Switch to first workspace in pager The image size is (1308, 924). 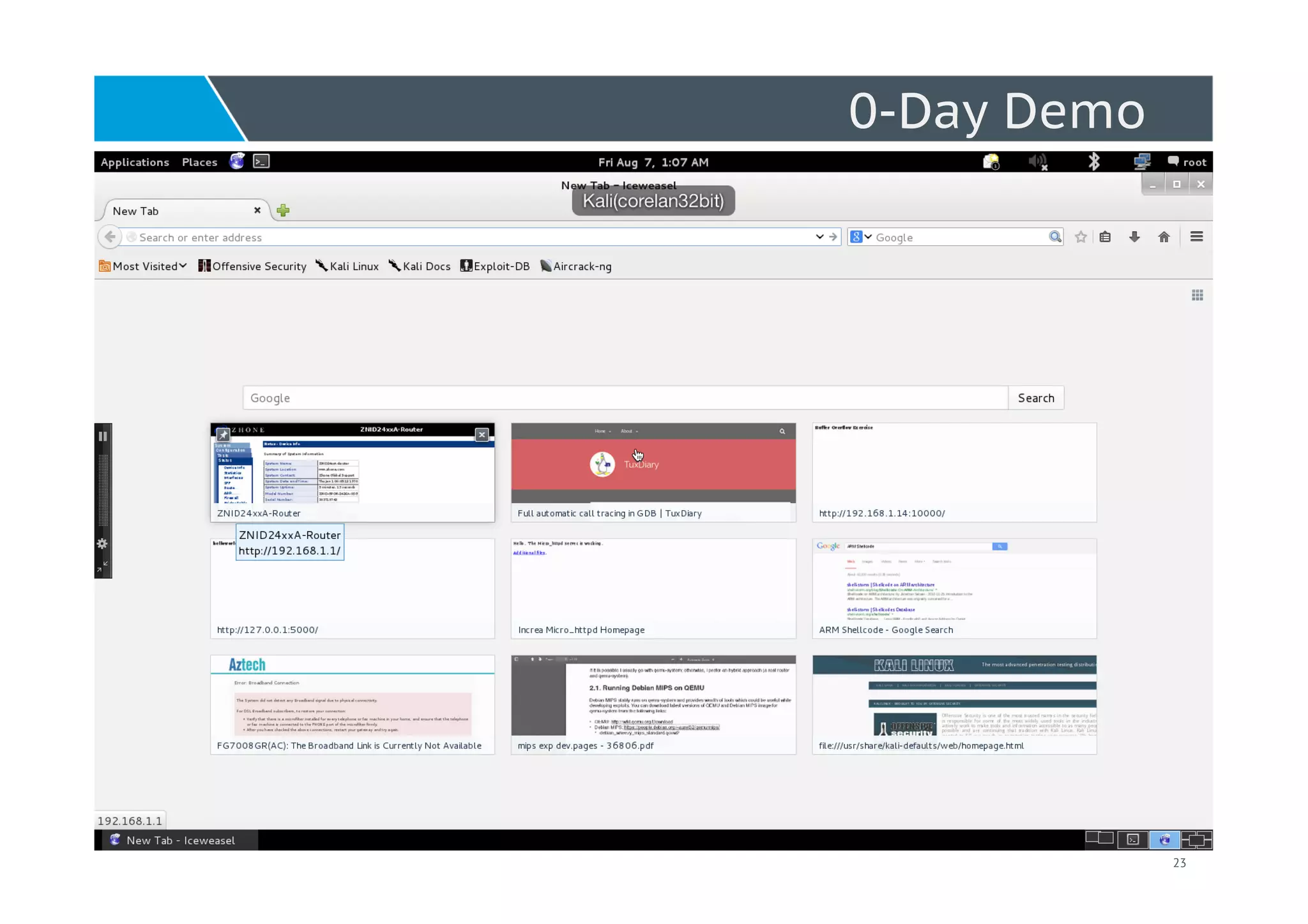(x=1100, y=839)
